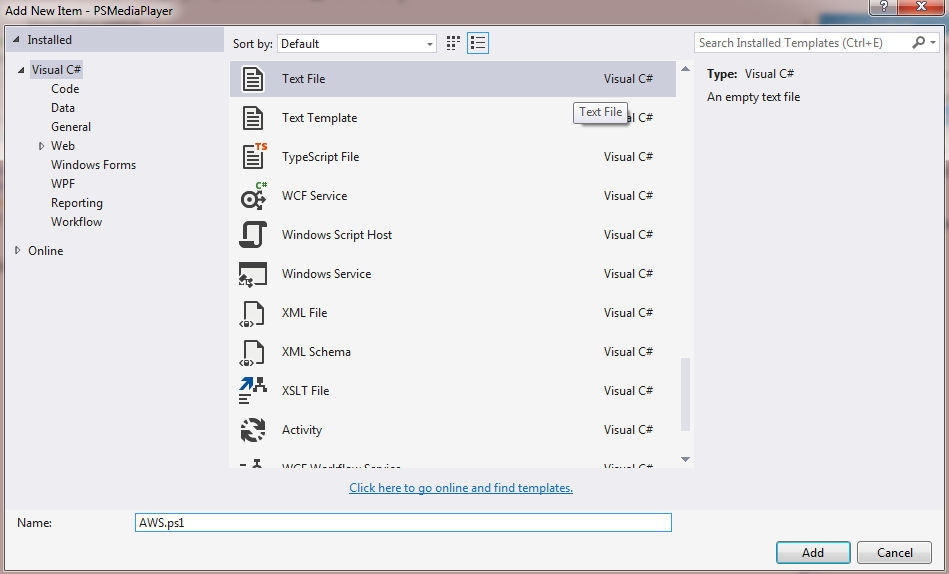Select the Text File template icon
This screenshot has width=949, height=574.
(x=253, y=79)
